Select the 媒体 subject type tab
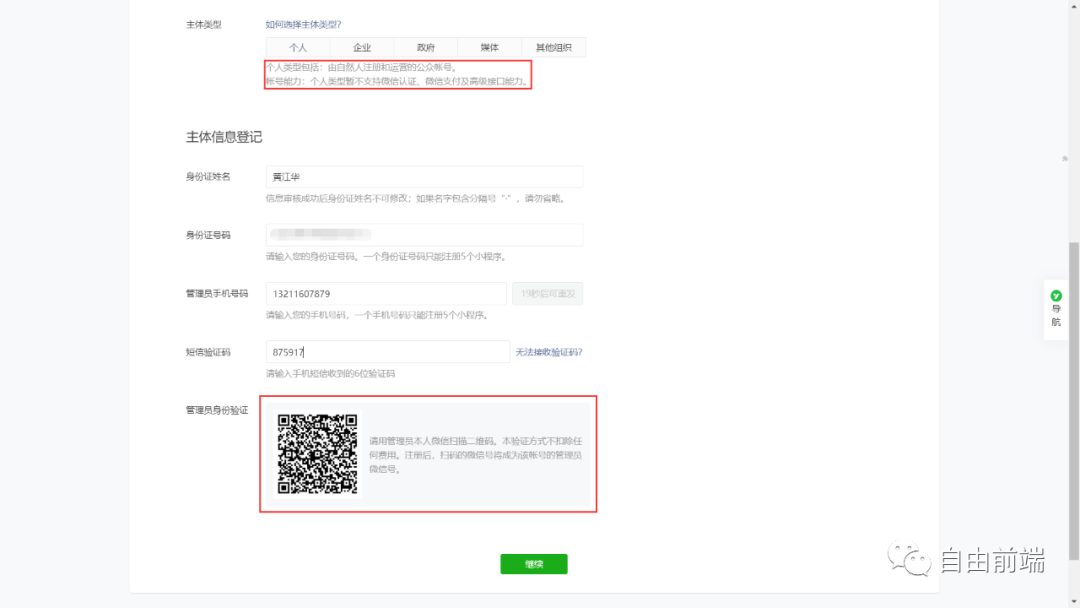Viewport: 1080px width, 608px height. click(x=490, y=47)
